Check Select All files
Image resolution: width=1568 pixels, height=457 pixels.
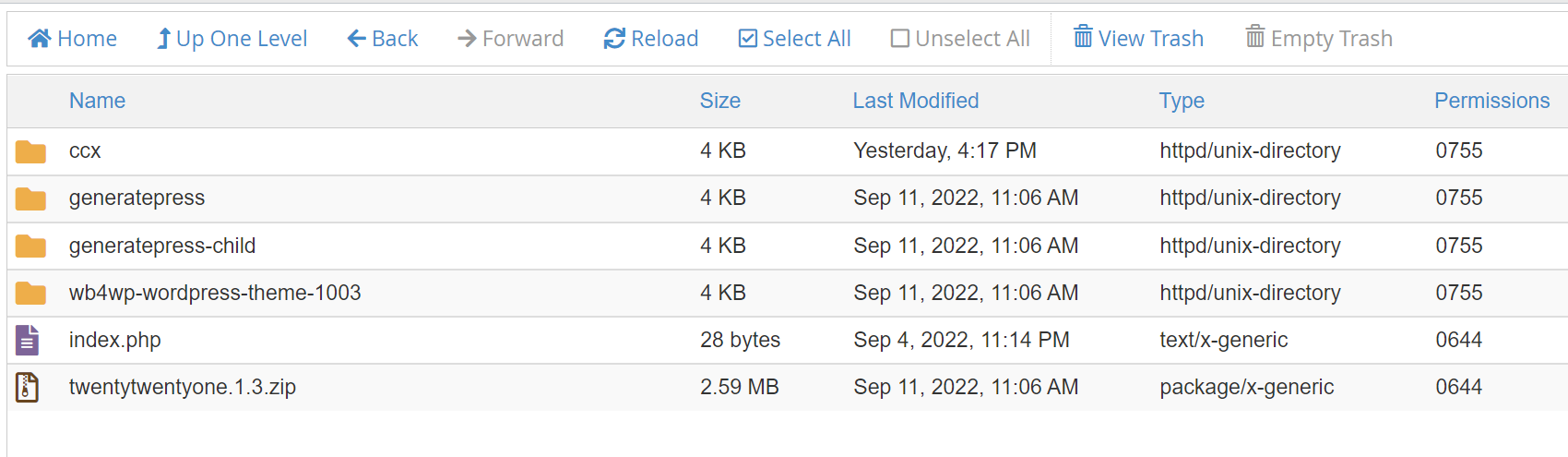795,39
